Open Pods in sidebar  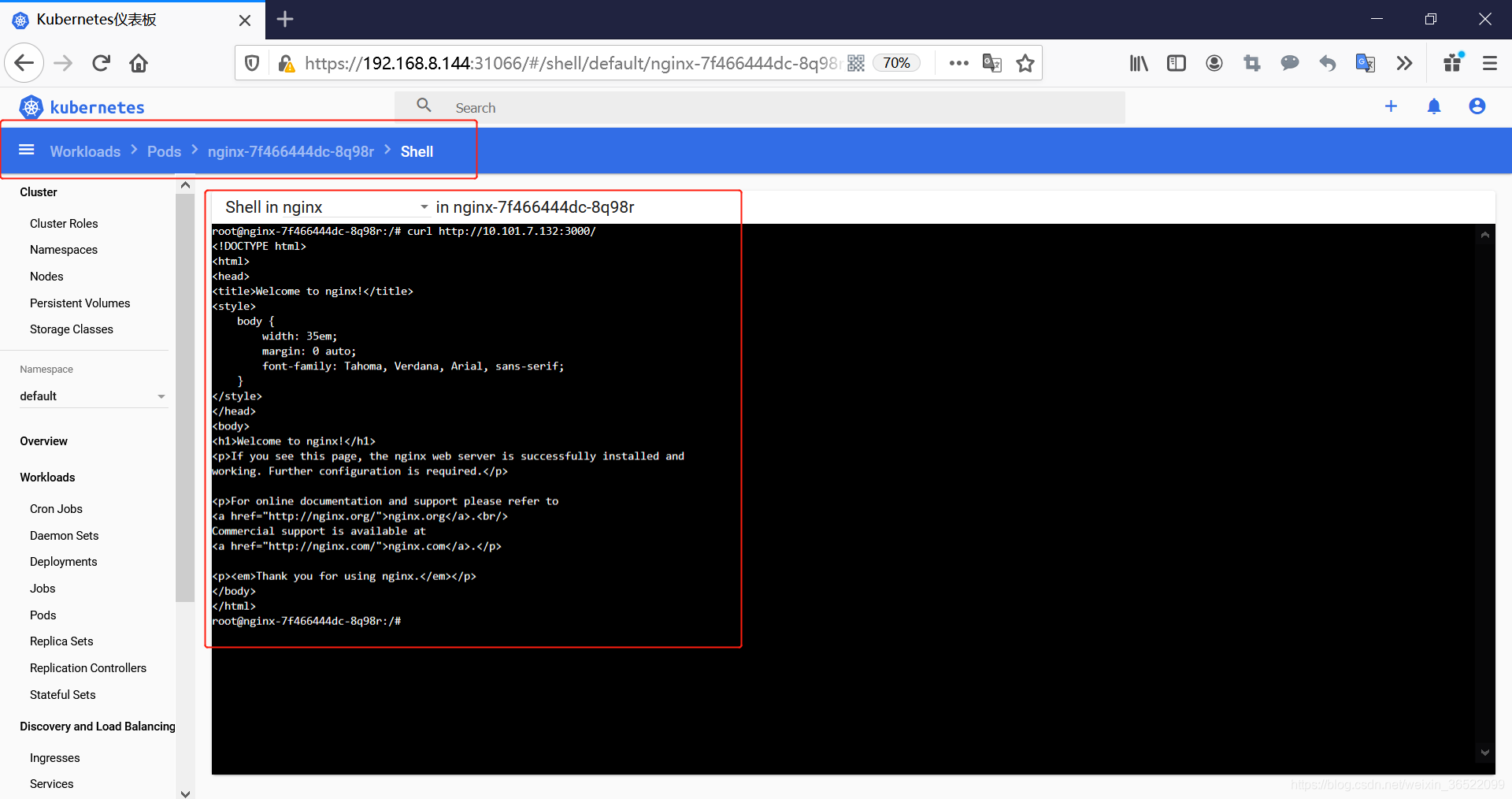tap(43, 615)
